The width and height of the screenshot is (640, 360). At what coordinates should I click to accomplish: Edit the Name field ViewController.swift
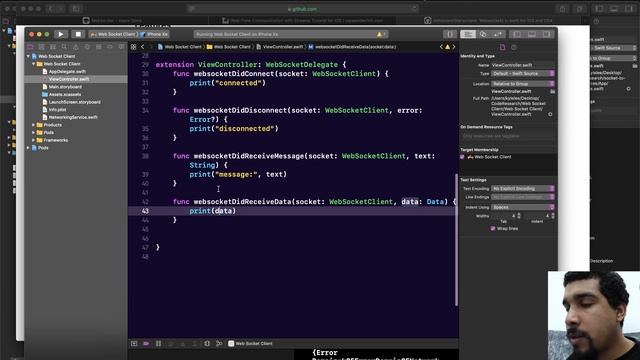(522, 65)
